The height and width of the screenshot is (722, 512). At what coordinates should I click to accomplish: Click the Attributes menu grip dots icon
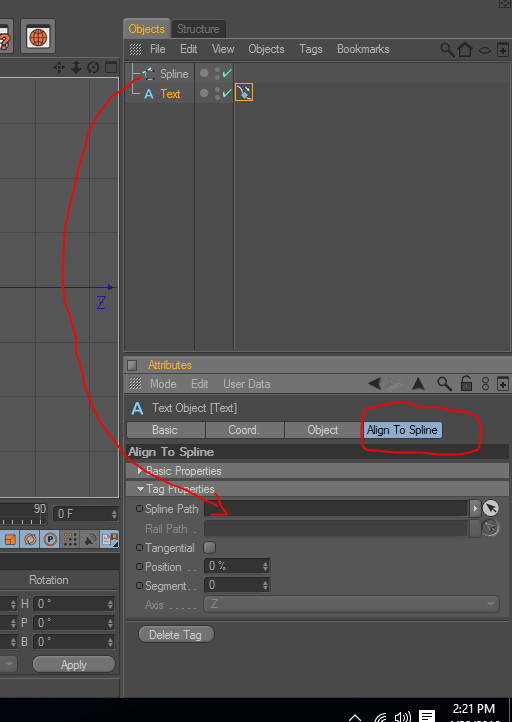(x=135, y=383)
